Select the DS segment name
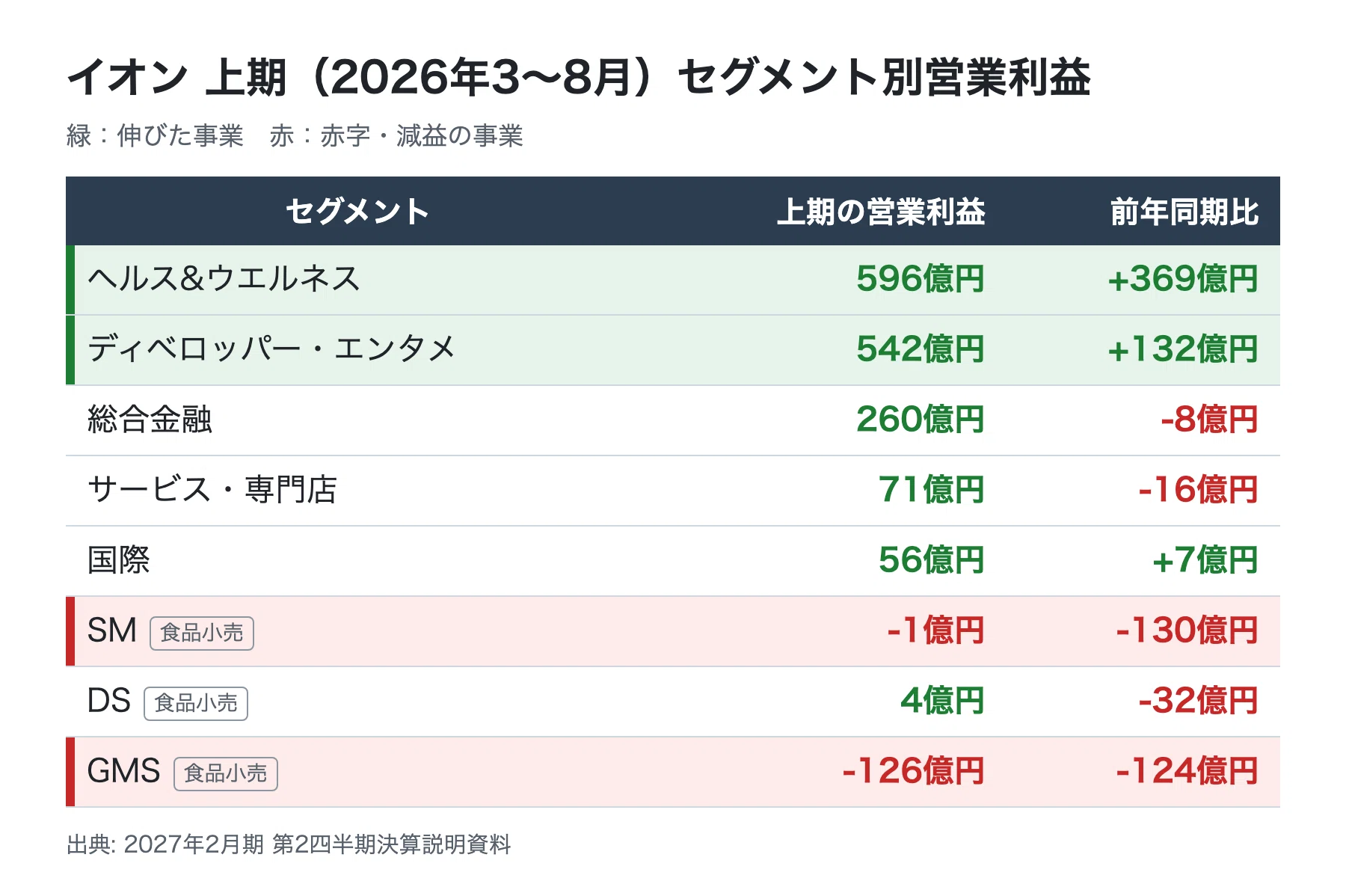 (x=109, y=701)
